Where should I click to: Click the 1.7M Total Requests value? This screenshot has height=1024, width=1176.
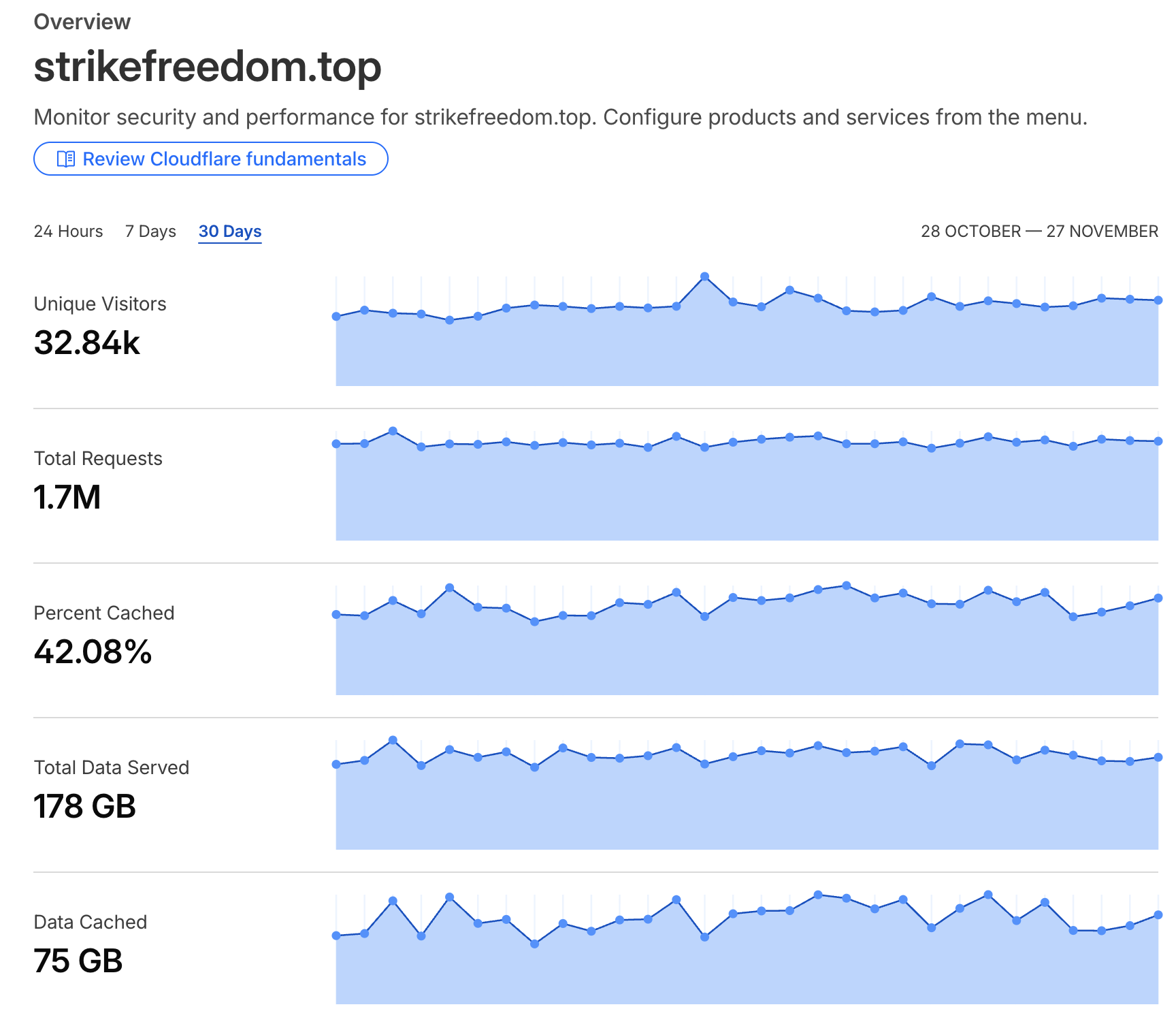click(67, 497)
